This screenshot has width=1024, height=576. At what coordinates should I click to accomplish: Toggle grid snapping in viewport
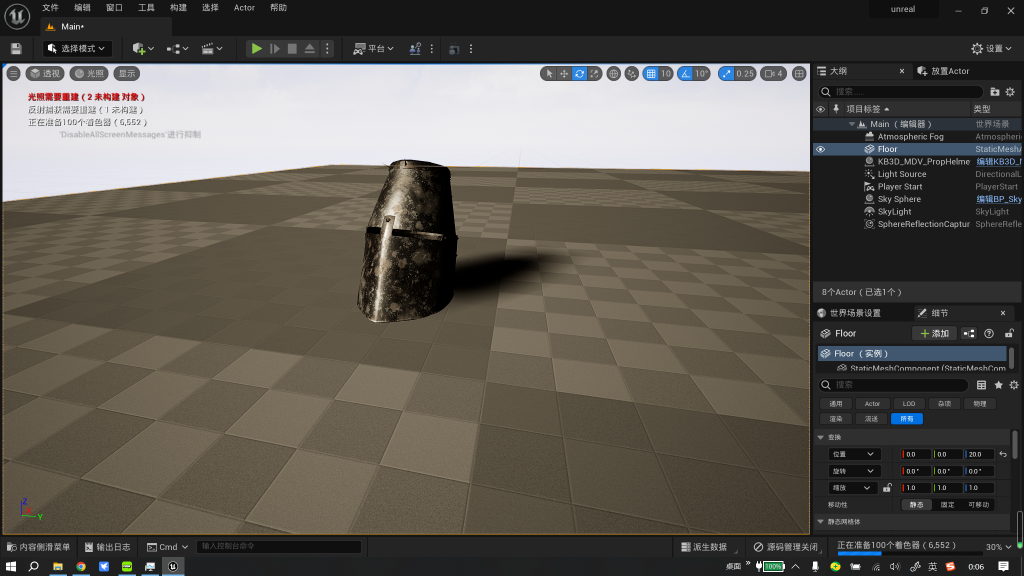[x=651, y=74]
